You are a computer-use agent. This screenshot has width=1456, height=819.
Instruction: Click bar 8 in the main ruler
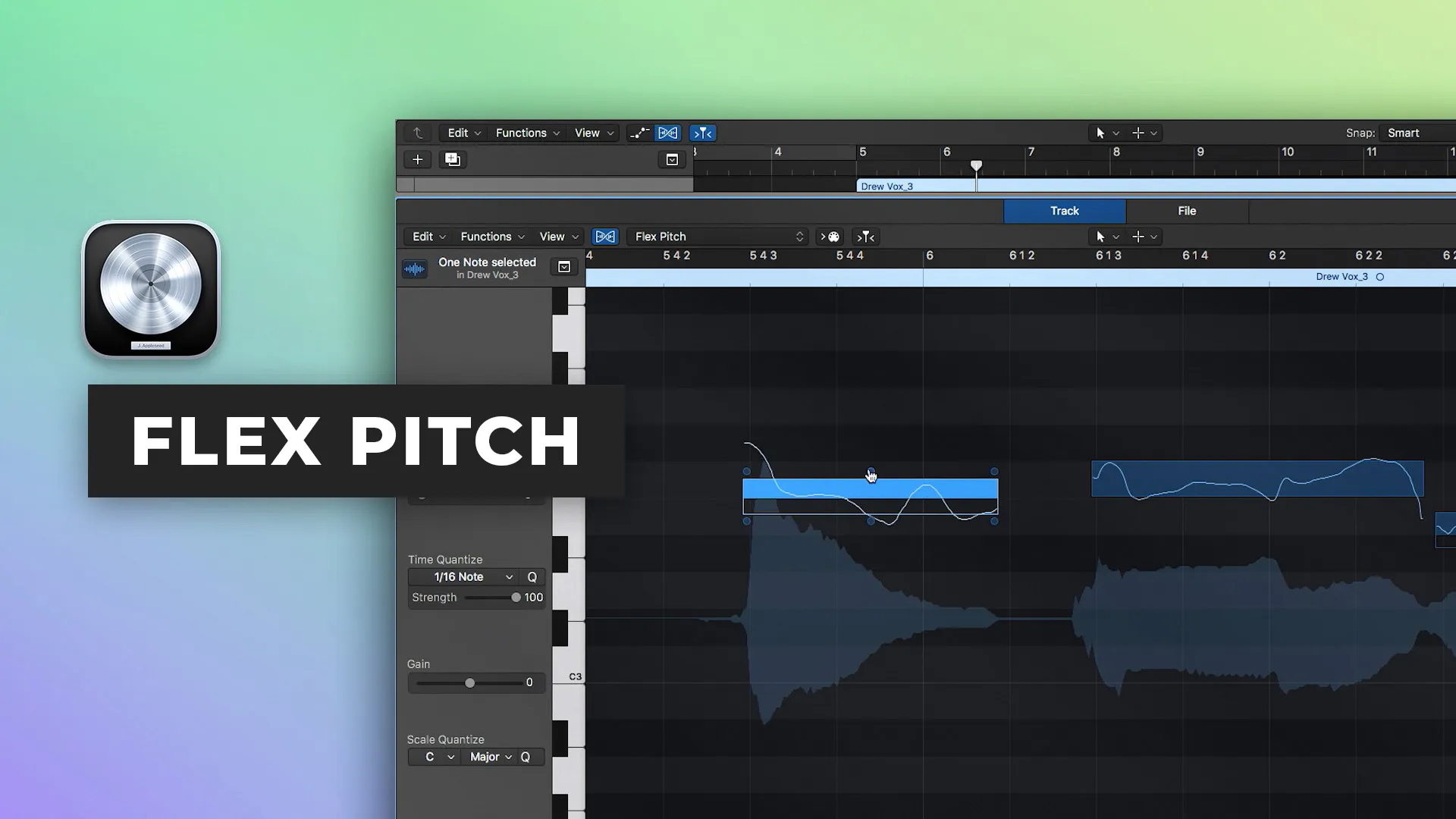pyautogui.click(x=1116, y=152)
